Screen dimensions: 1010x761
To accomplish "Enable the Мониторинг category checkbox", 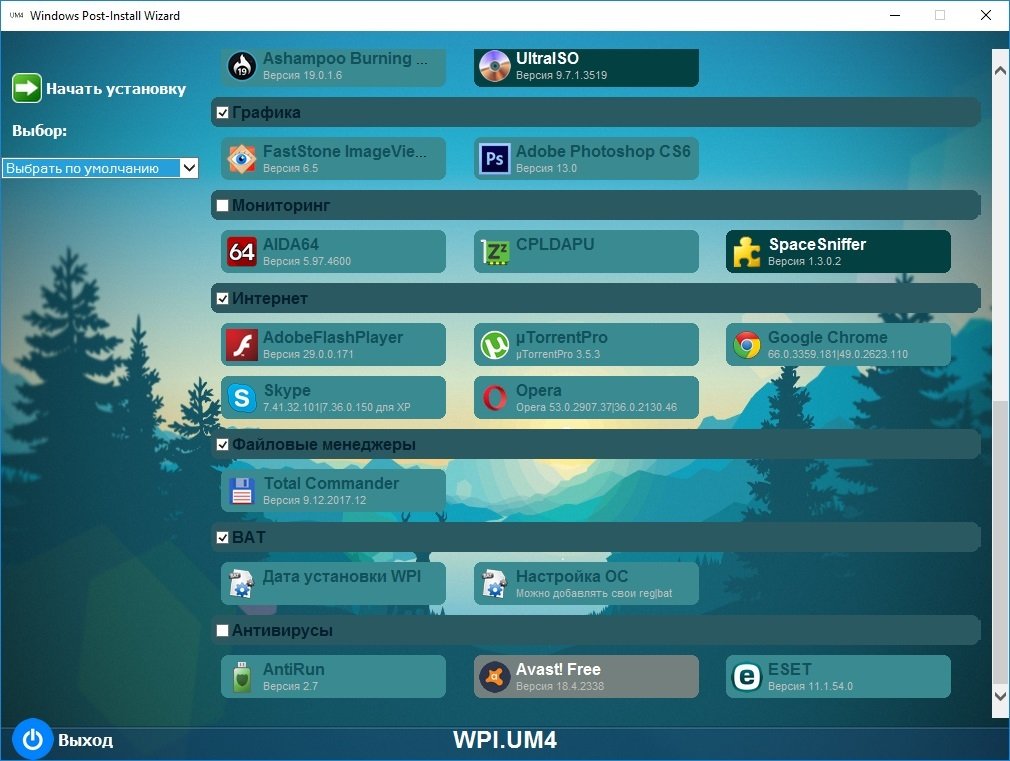I will tap(222, 206).
